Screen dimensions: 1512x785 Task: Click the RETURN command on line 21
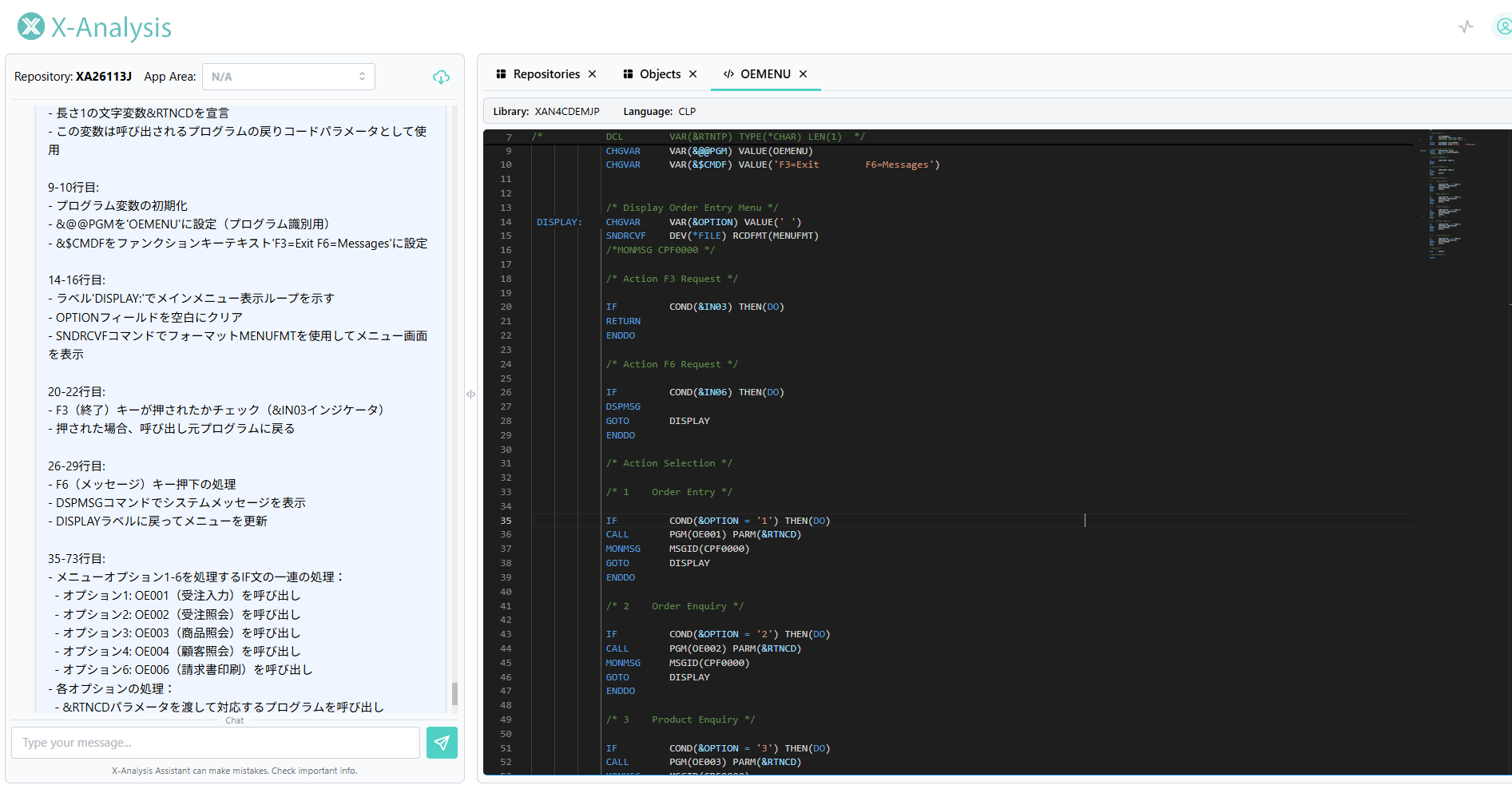(623, 321)
